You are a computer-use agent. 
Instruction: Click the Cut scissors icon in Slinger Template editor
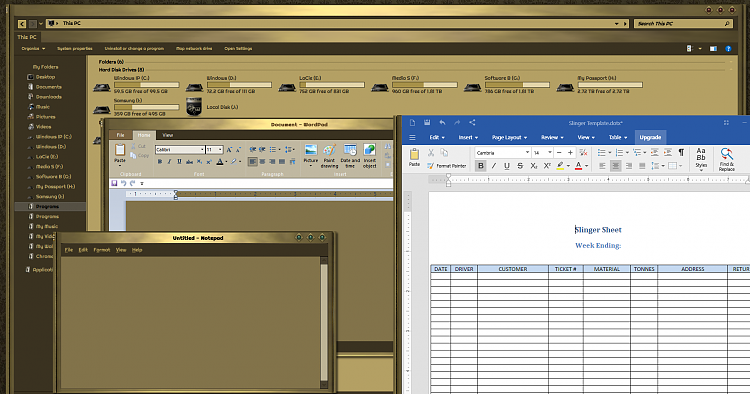tap(430, 153)
